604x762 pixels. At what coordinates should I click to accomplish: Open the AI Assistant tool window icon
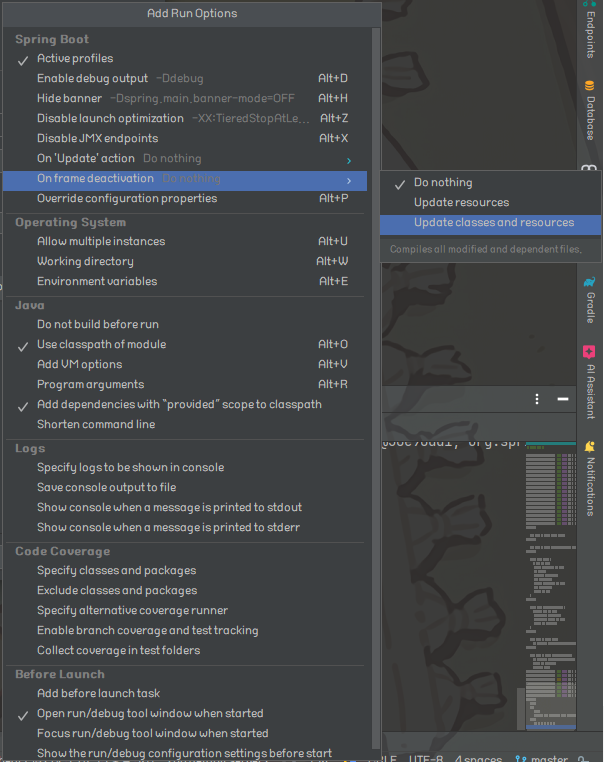pyautogui.click(x=589, y=351)
